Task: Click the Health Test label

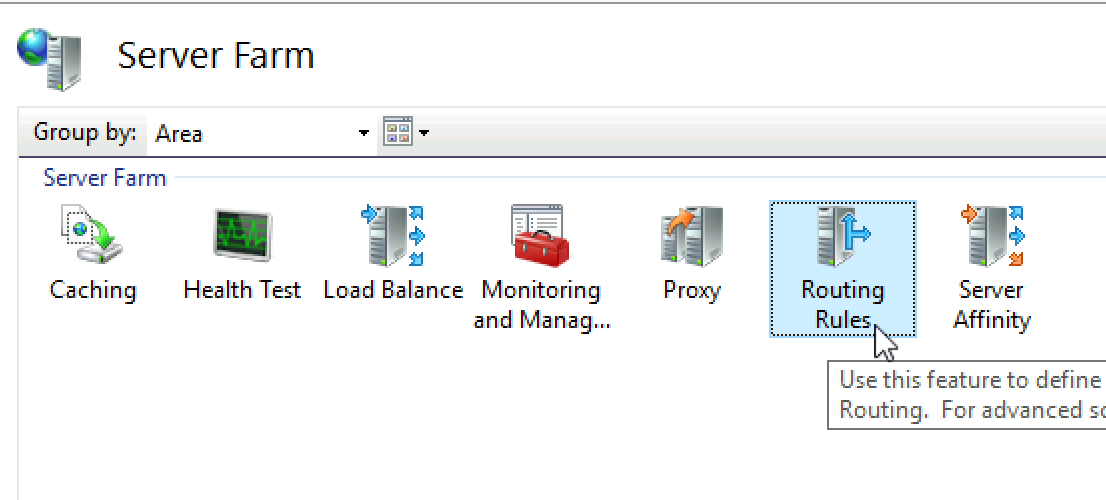Action: pyautogui.click(x=242, y=290)
